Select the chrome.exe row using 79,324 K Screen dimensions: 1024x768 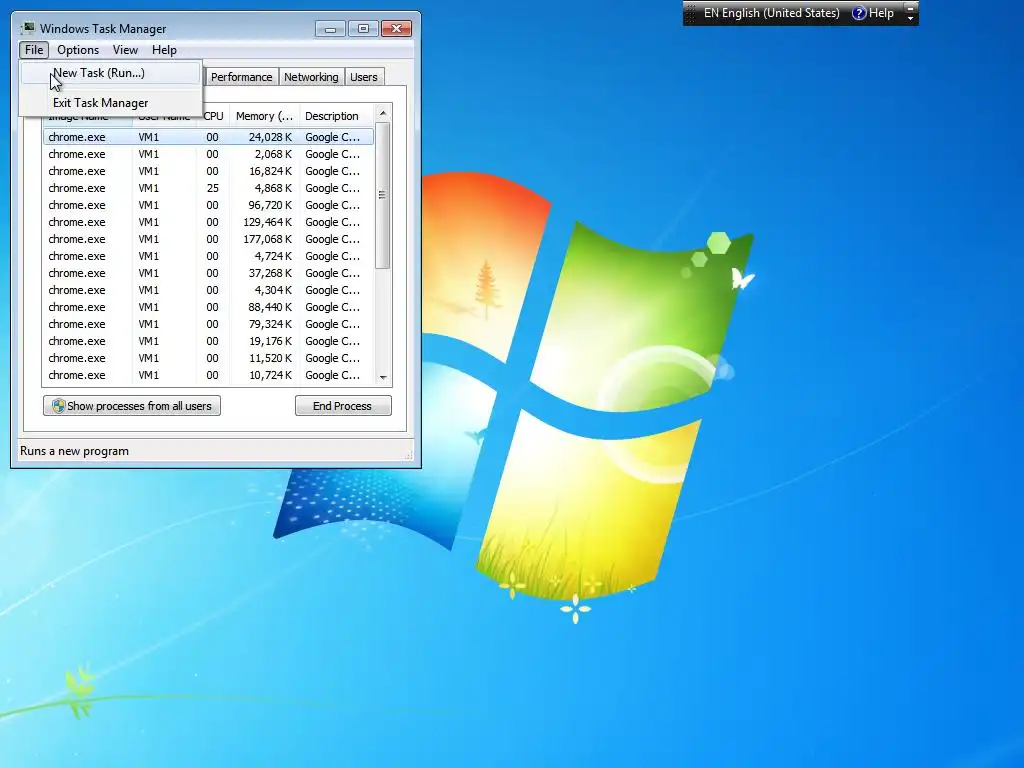209,324
